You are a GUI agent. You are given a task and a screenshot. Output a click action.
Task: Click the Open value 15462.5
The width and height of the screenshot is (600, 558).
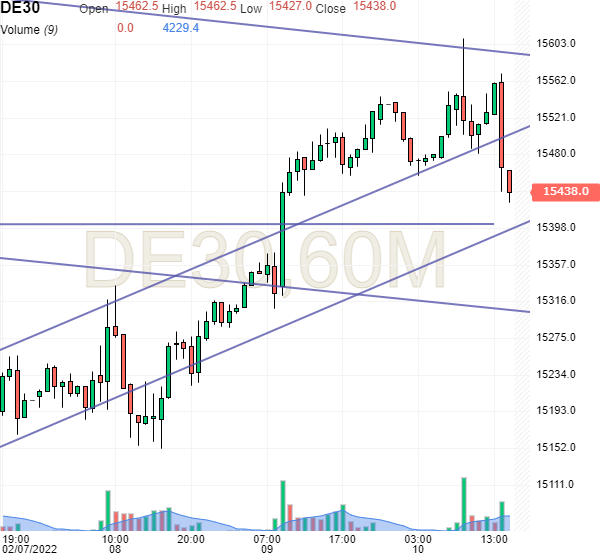tap(138, 7)
